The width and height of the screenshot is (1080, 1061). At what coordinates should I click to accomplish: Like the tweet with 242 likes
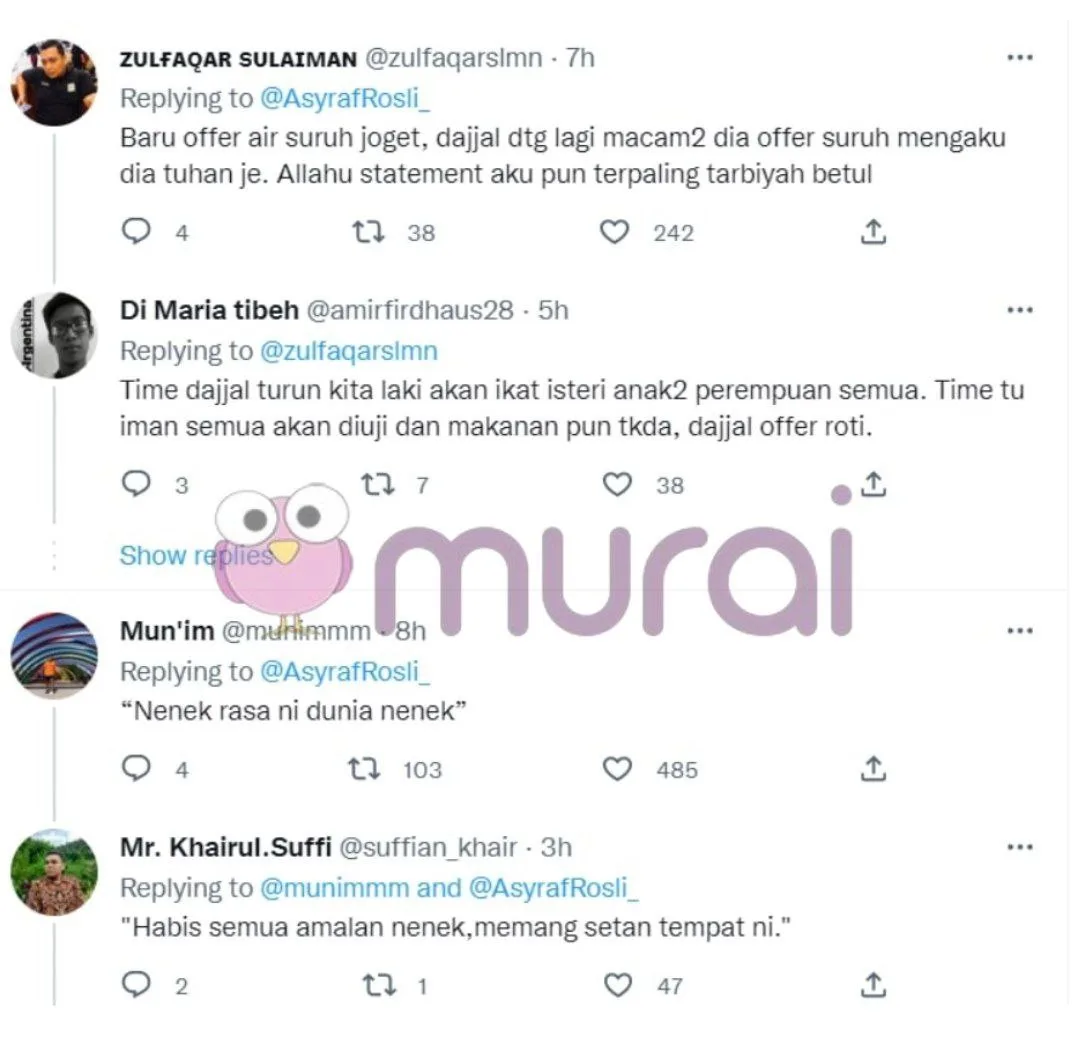tap(616, 232)
